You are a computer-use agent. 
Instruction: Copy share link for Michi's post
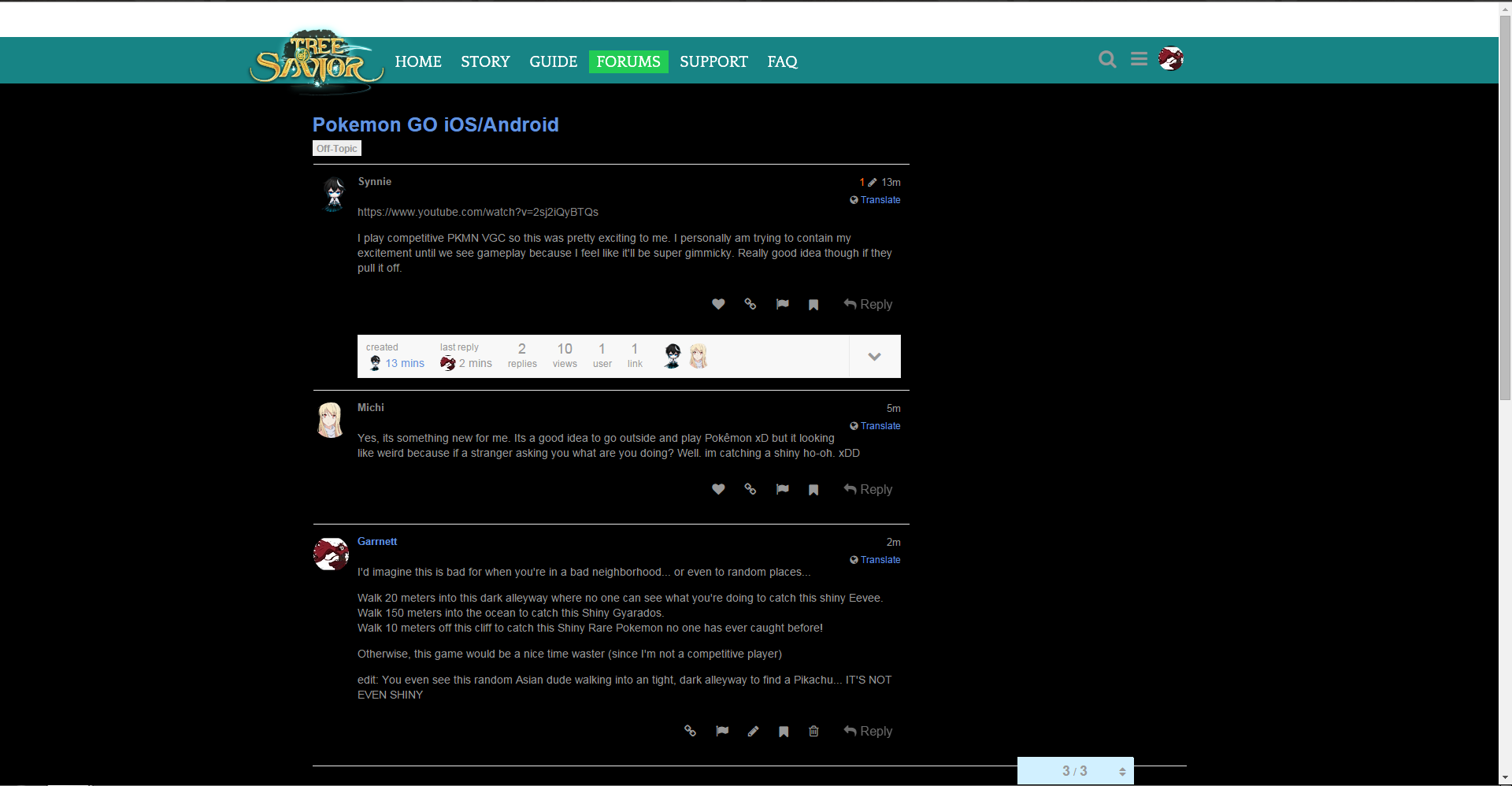point(750,490)
